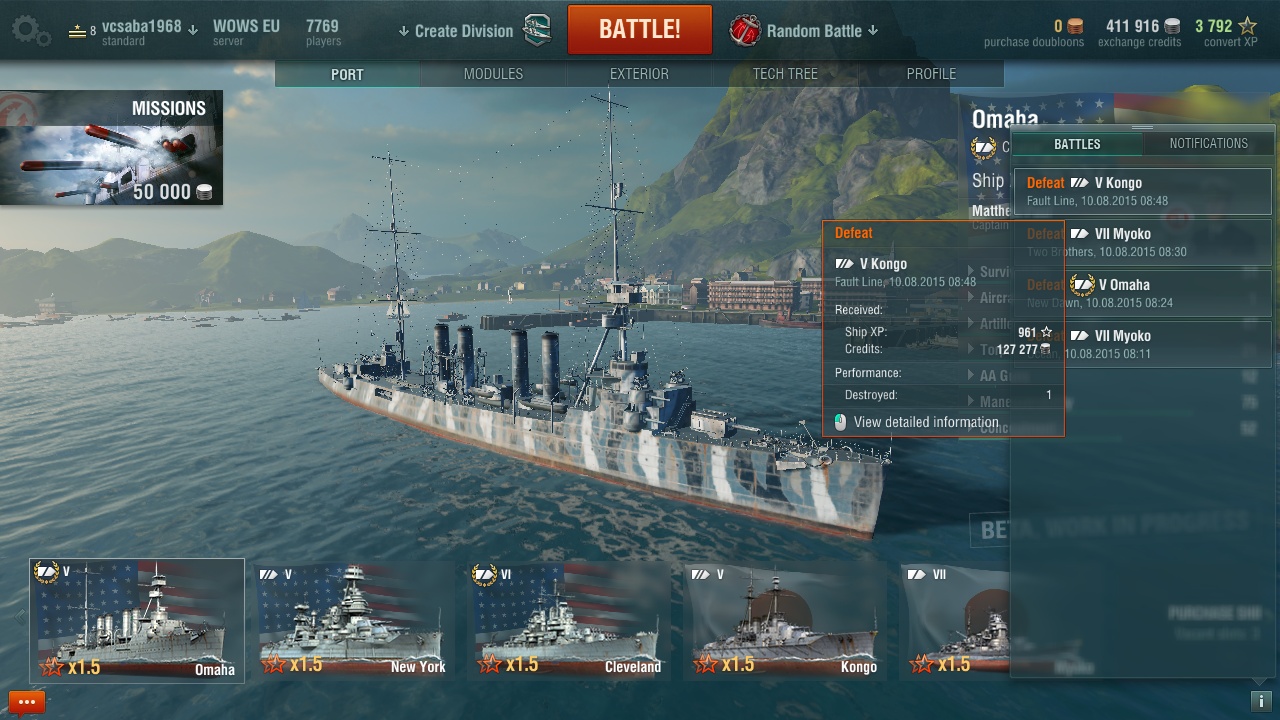
Task: Click the convert XP star icon
Action: (x=1247, y=26)
